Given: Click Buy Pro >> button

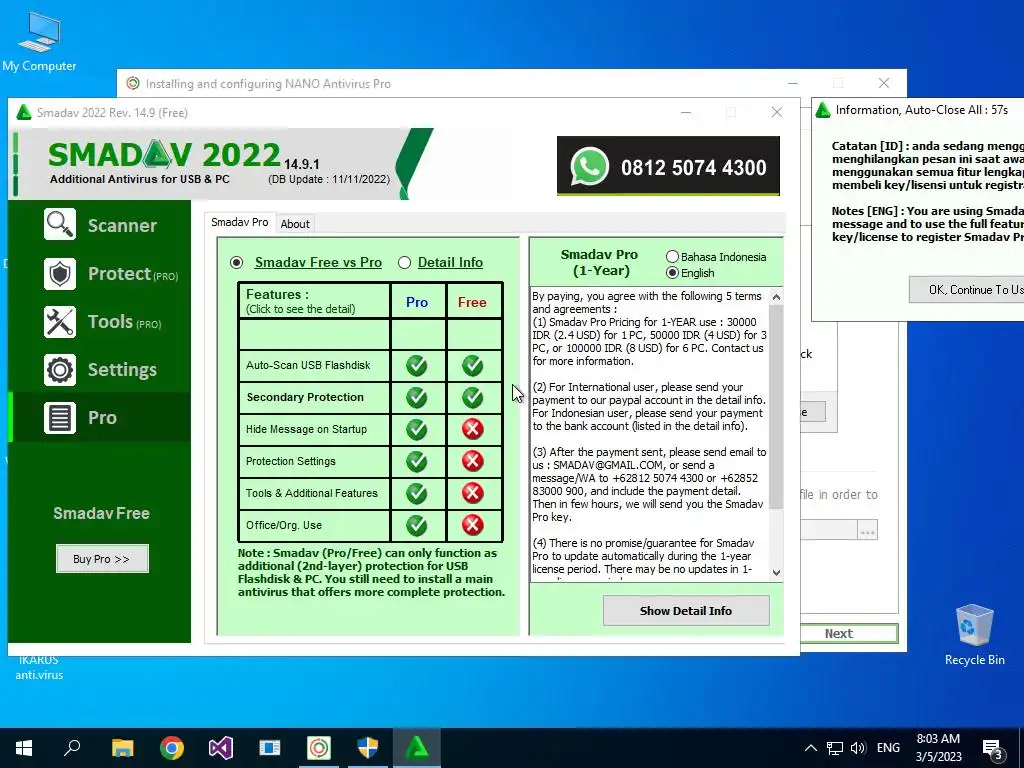Looking at the screenshot, I should click(102, 559).
